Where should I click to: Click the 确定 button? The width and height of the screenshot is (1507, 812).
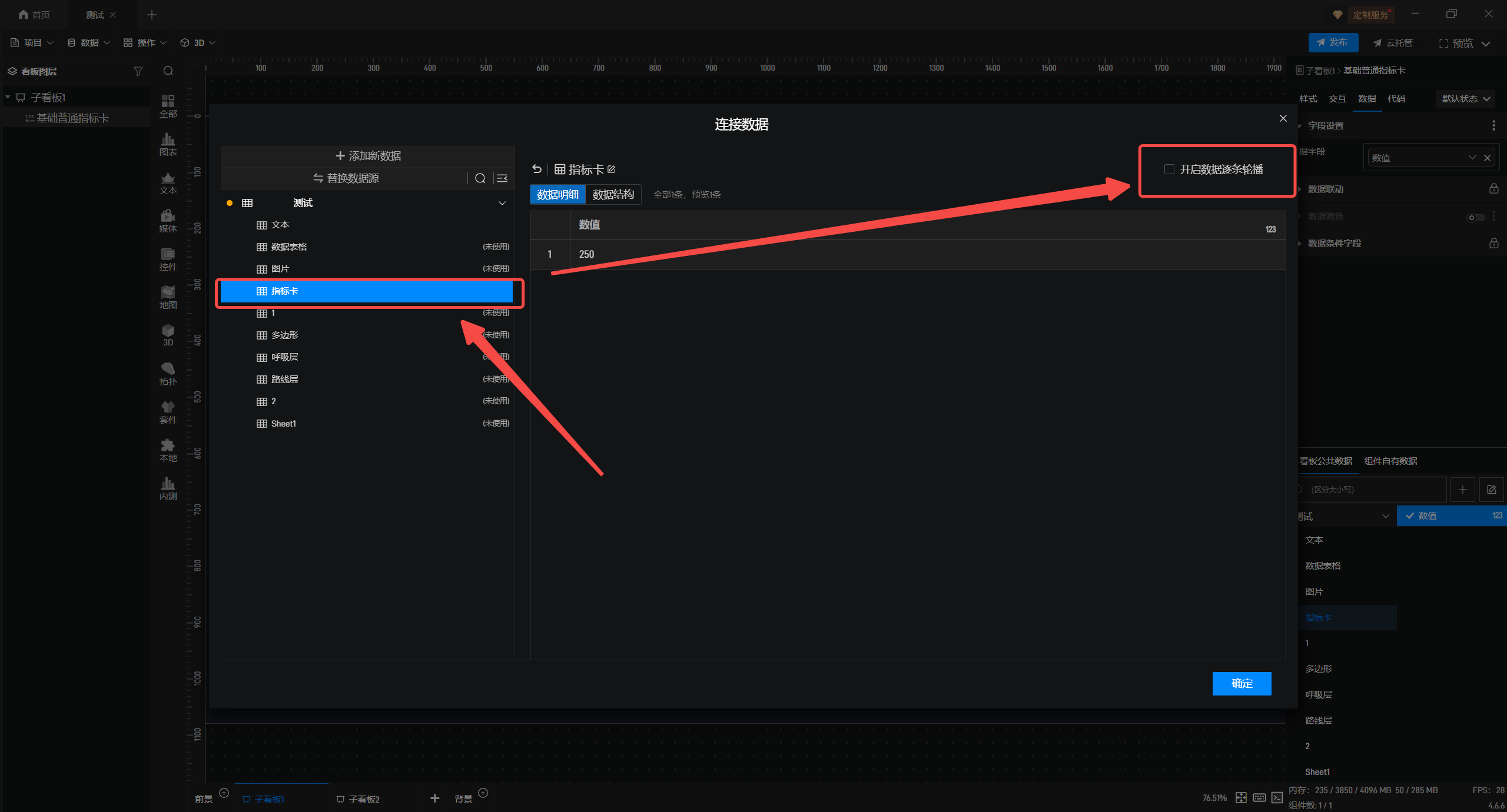click(1242, 683)
